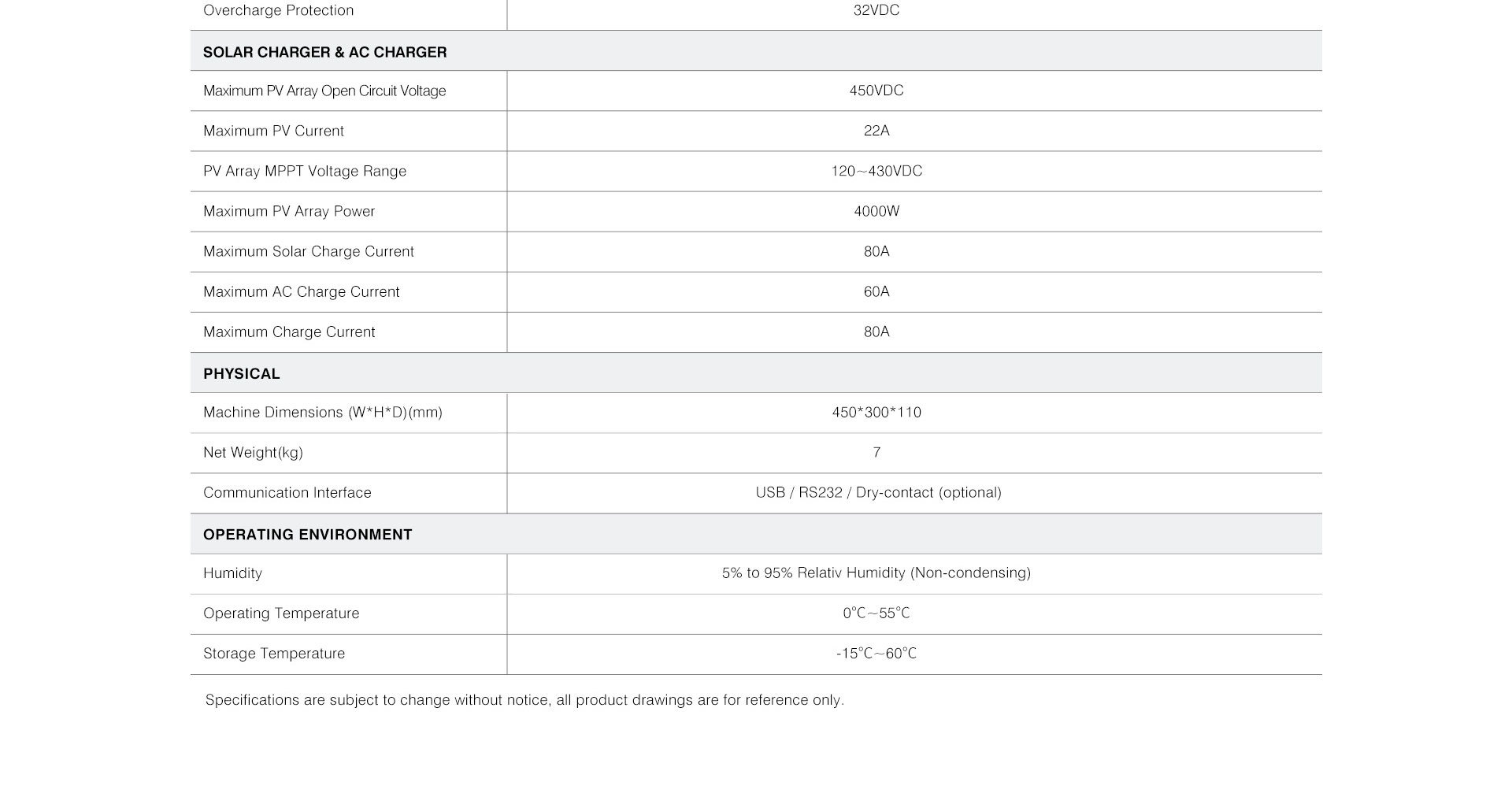
Task: Click the SOLAR CHARGER & AC CHARGER header
Action: coord(324,52)
